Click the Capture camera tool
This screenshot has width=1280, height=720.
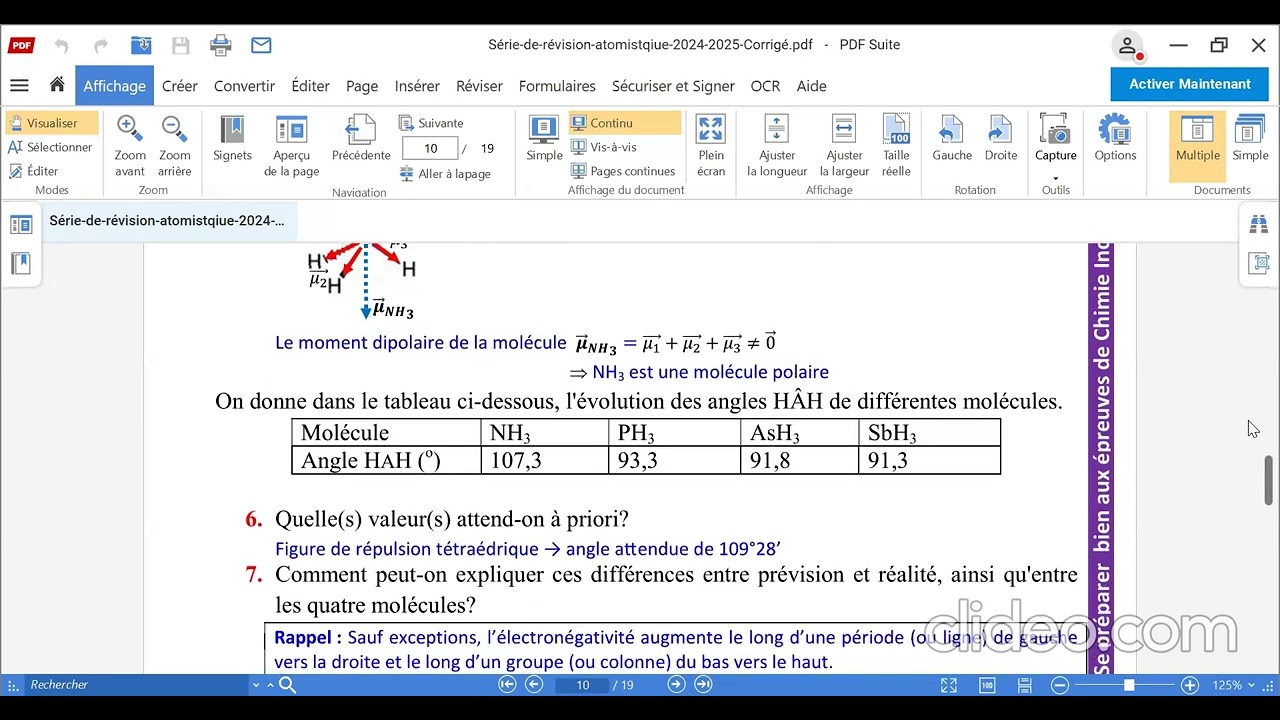click(x=1055, y=137)
